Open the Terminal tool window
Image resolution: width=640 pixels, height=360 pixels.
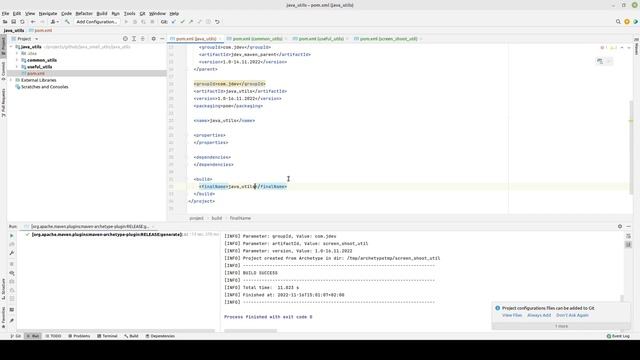click(107, 336)
